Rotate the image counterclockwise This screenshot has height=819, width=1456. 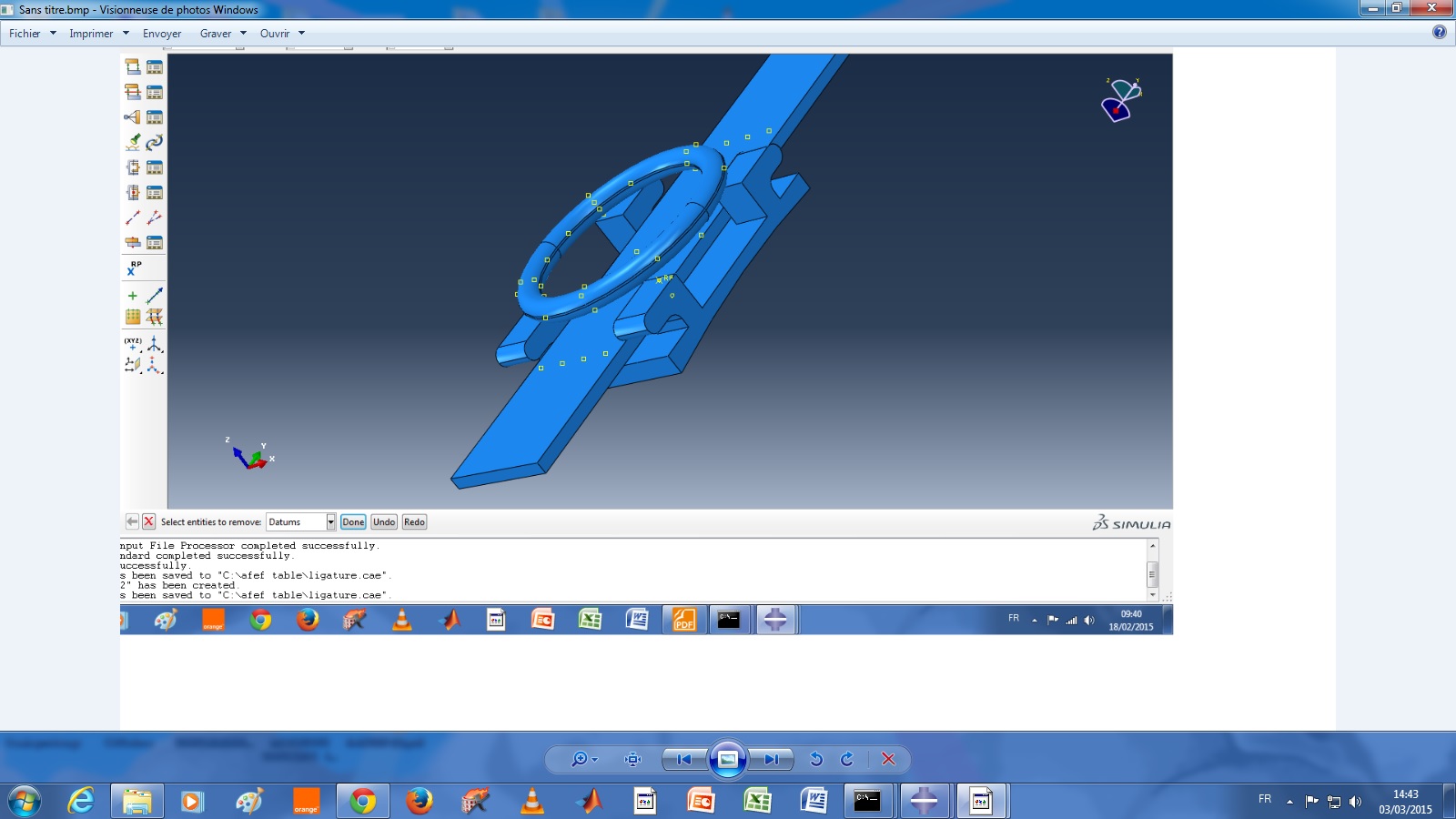pyautogui.click(x=816, y=759)
